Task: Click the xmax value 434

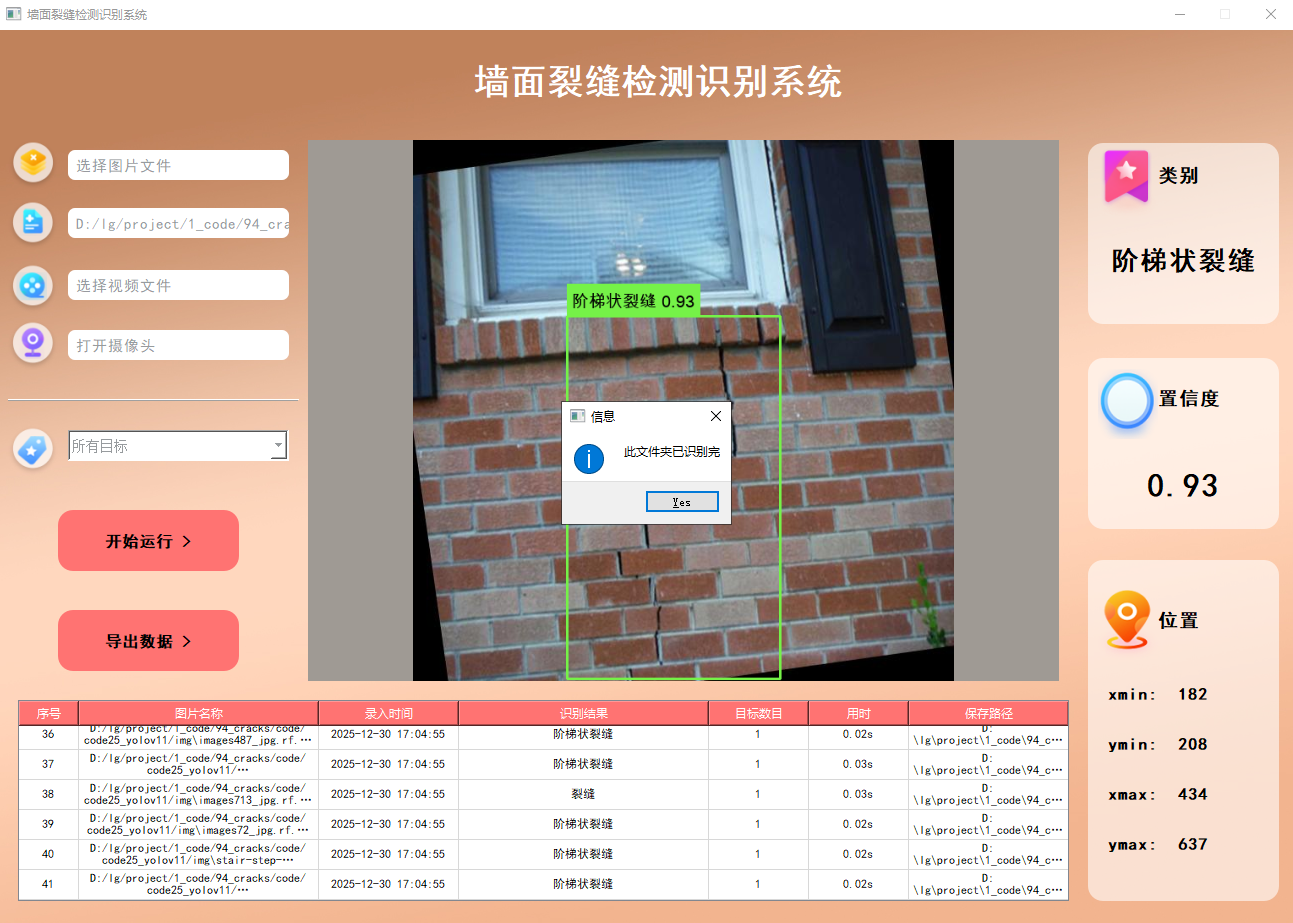Action: pyautogui.click(x=1192, y=794)
